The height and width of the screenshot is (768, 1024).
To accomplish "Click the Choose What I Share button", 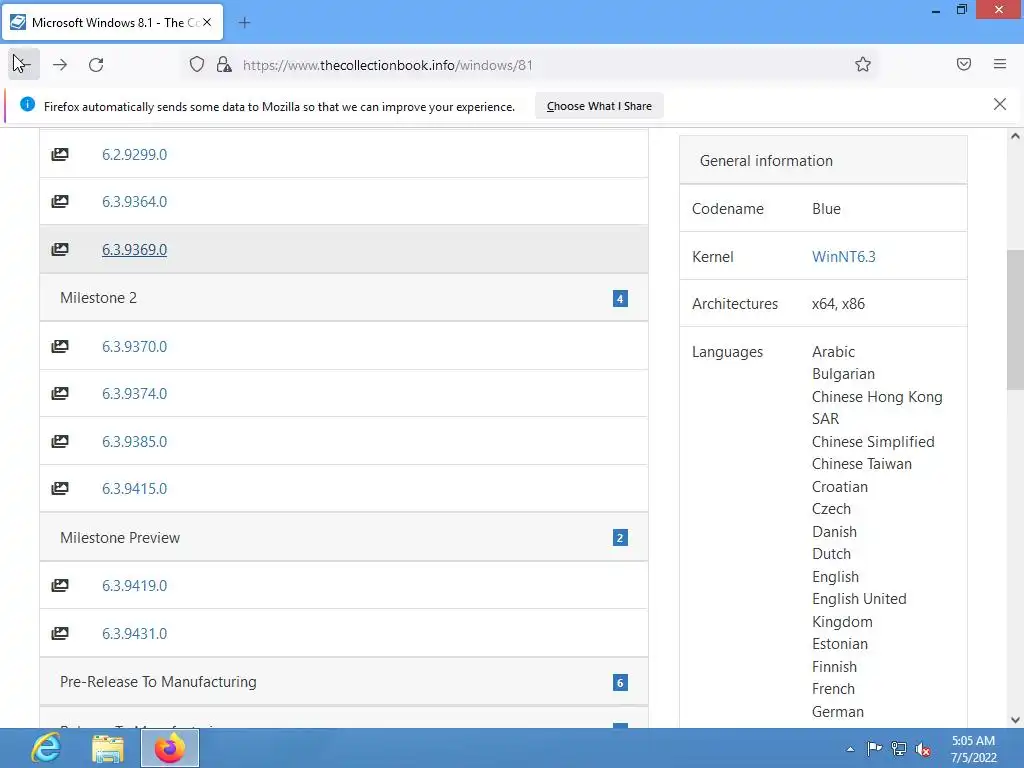I will (x=599, y=106).
